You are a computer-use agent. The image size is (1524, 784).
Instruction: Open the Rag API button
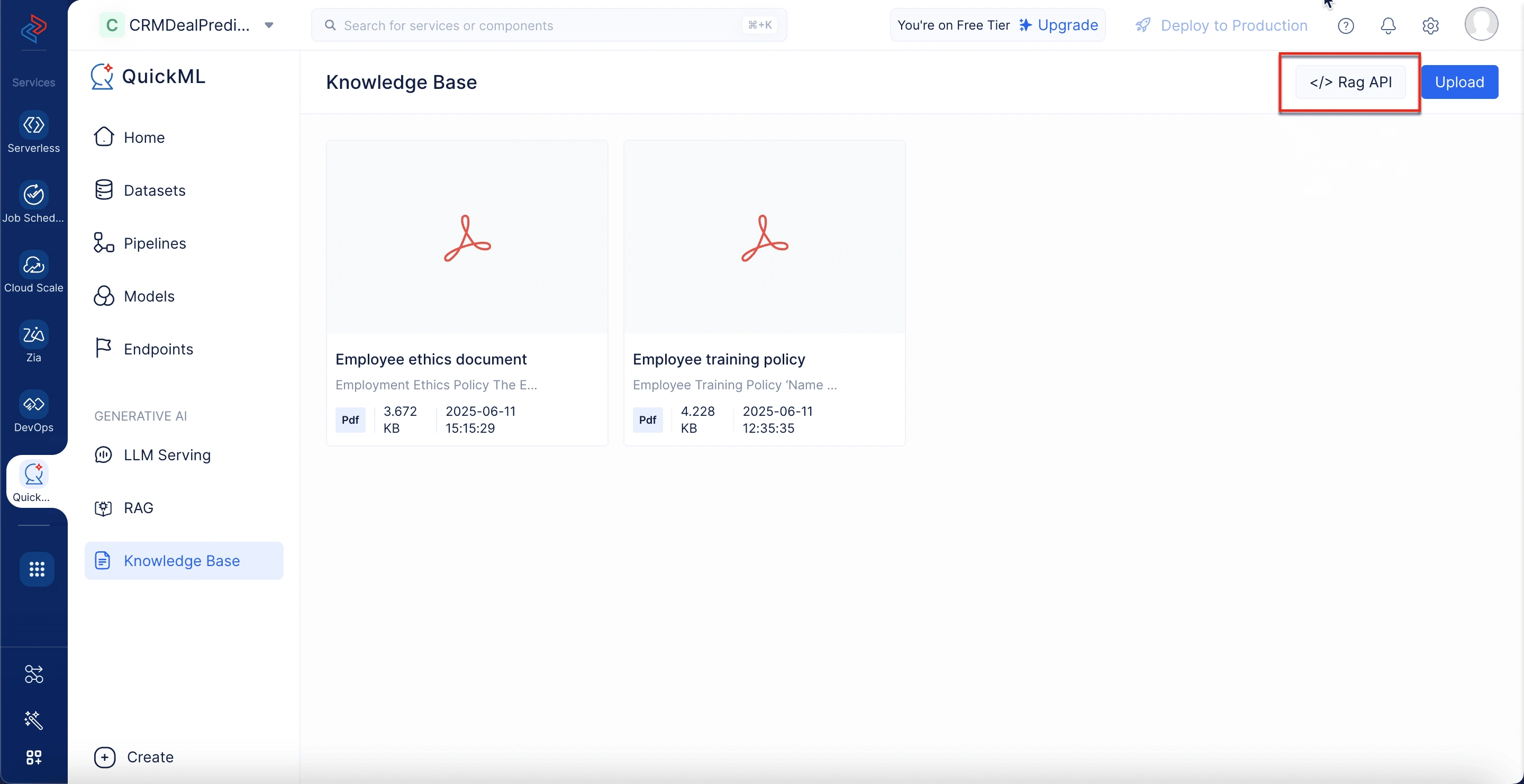(1350, 82)
